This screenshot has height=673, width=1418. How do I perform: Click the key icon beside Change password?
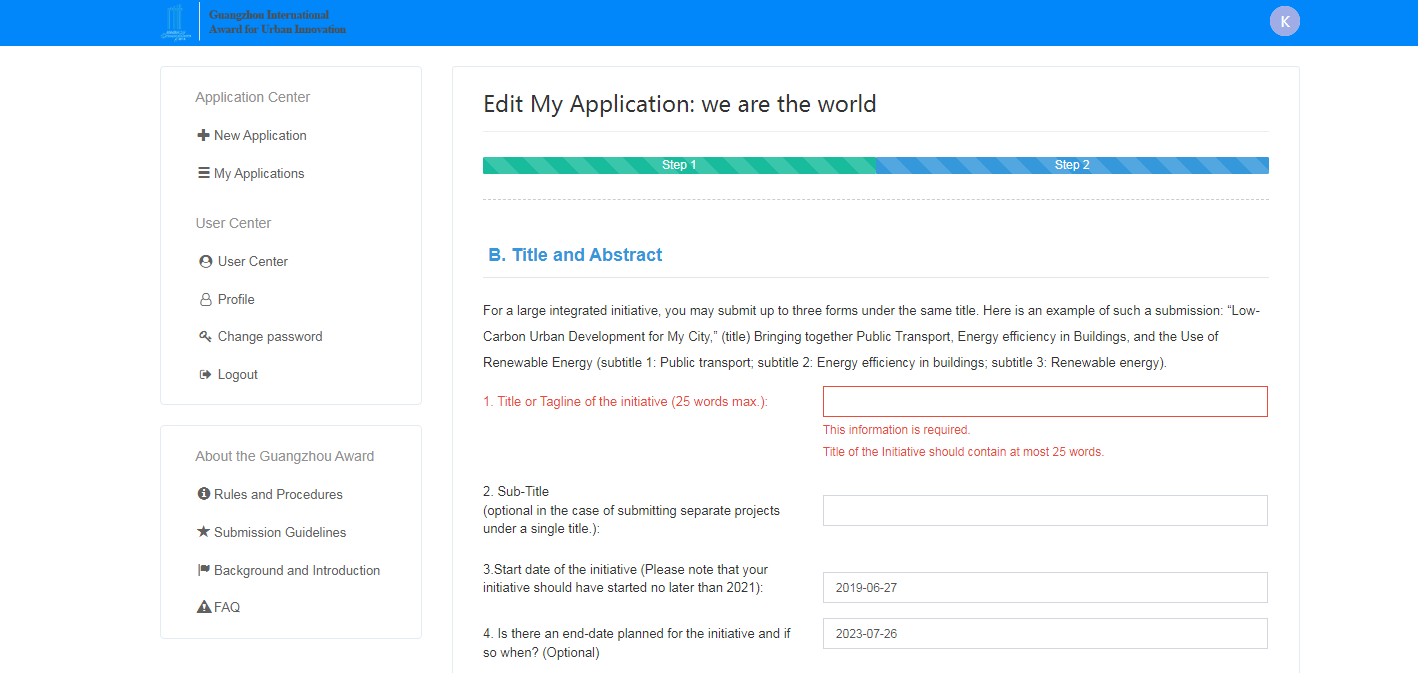205,337
